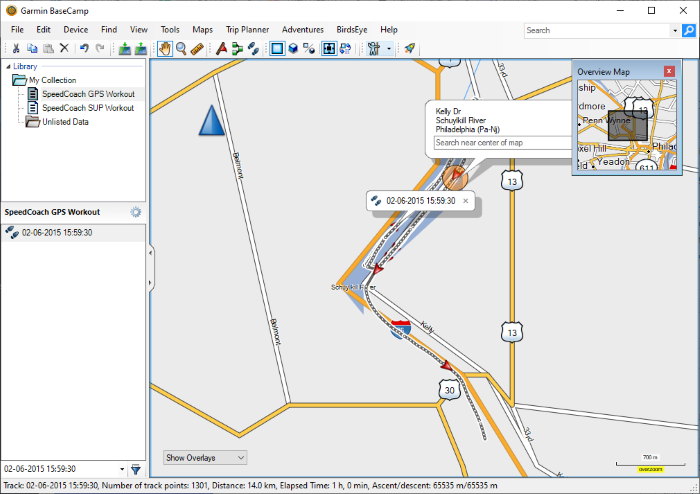Image resolution: width=700 pixels, height=494 pixels.
Task: Open the Show Overlays dropdown
Action: (205, 457)
